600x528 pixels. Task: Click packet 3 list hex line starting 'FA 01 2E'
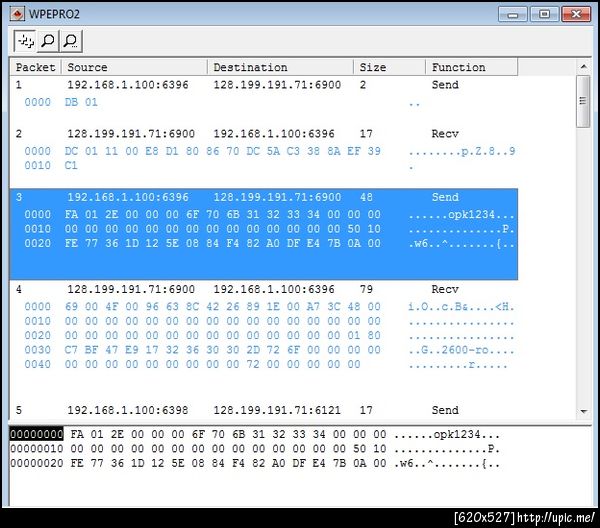[x=223, y=214]
